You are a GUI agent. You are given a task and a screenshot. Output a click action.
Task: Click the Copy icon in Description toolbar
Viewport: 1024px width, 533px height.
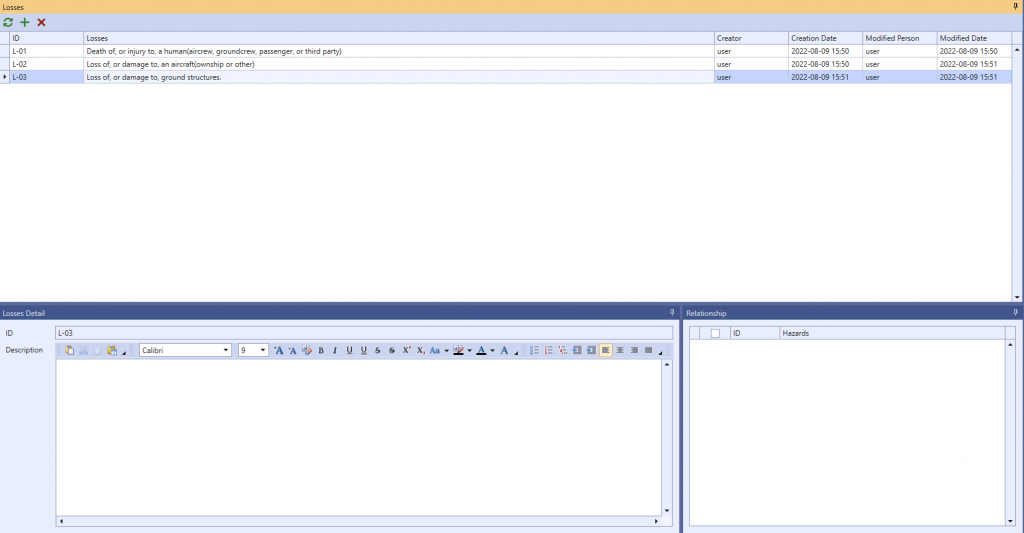[97, 350]
